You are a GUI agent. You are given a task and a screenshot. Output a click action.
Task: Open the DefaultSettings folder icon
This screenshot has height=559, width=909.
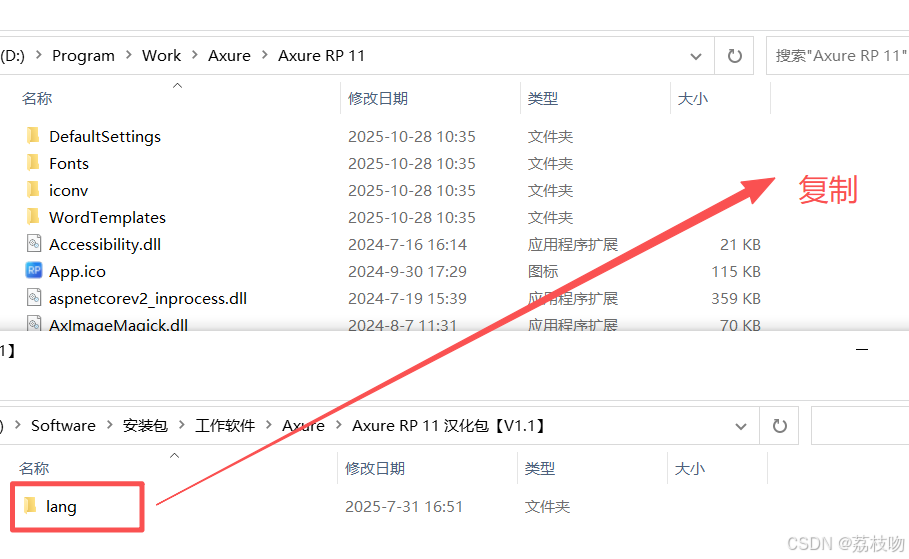tap(34, 136)
